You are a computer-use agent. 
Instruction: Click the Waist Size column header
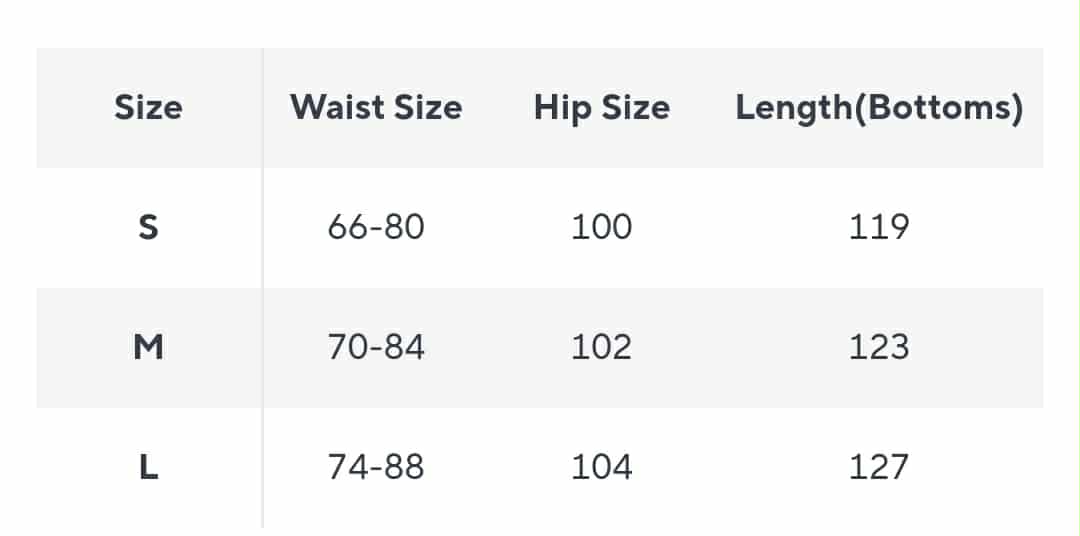point(376,107)
